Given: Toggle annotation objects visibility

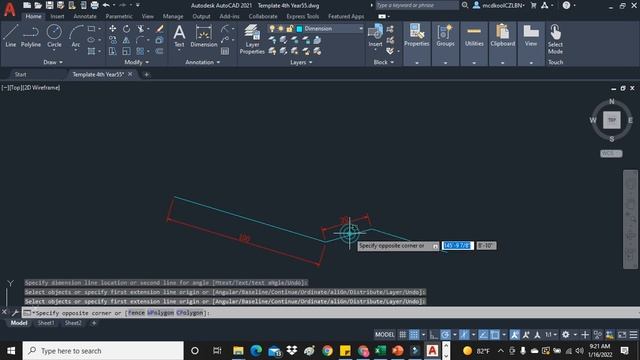Looking at the screenshot, I should 515,335.
